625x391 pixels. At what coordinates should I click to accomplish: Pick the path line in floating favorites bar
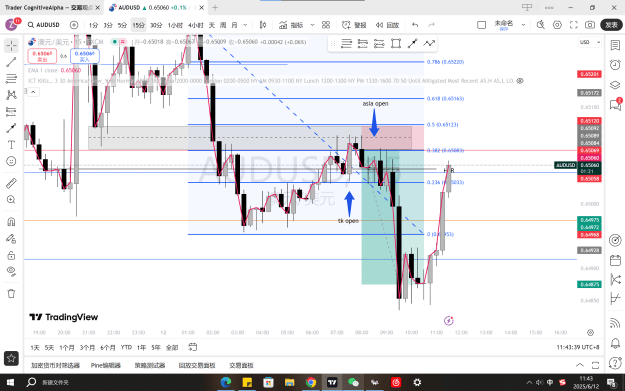(429, 43)
